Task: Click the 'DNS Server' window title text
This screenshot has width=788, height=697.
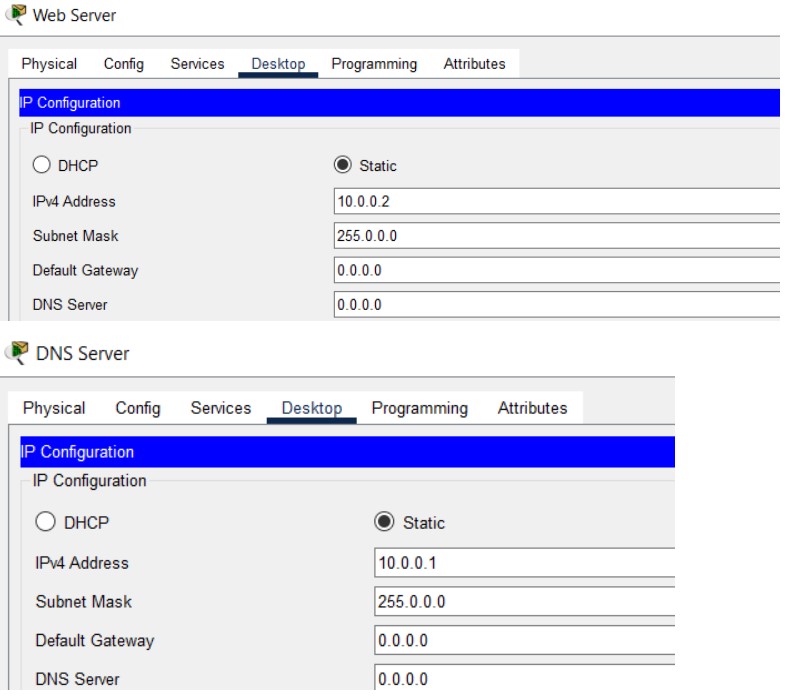Action: click(82, 353)
